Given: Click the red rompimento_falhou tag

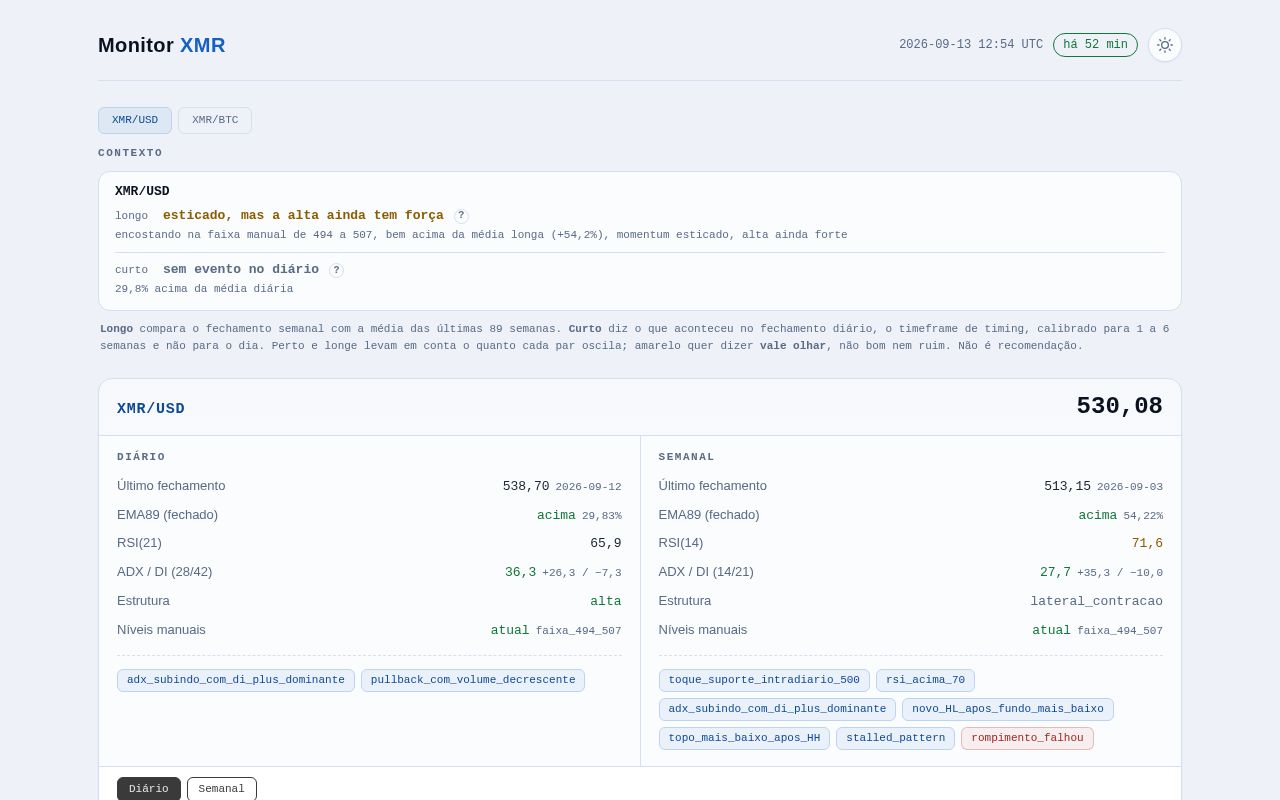Looking at the screenshot, I should coord(1027,738).
